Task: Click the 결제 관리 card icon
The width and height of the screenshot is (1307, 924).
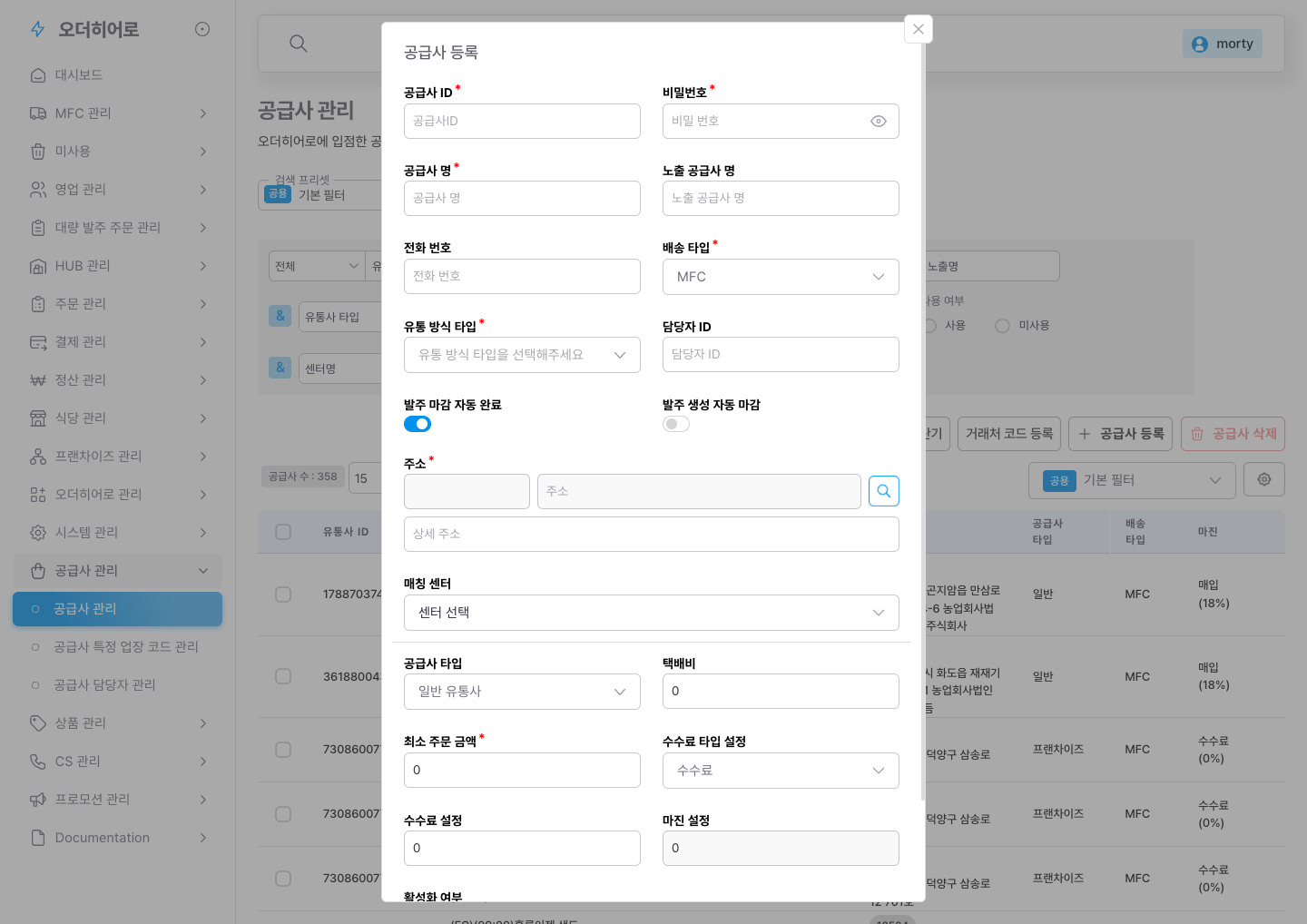Action: point(38,342)
